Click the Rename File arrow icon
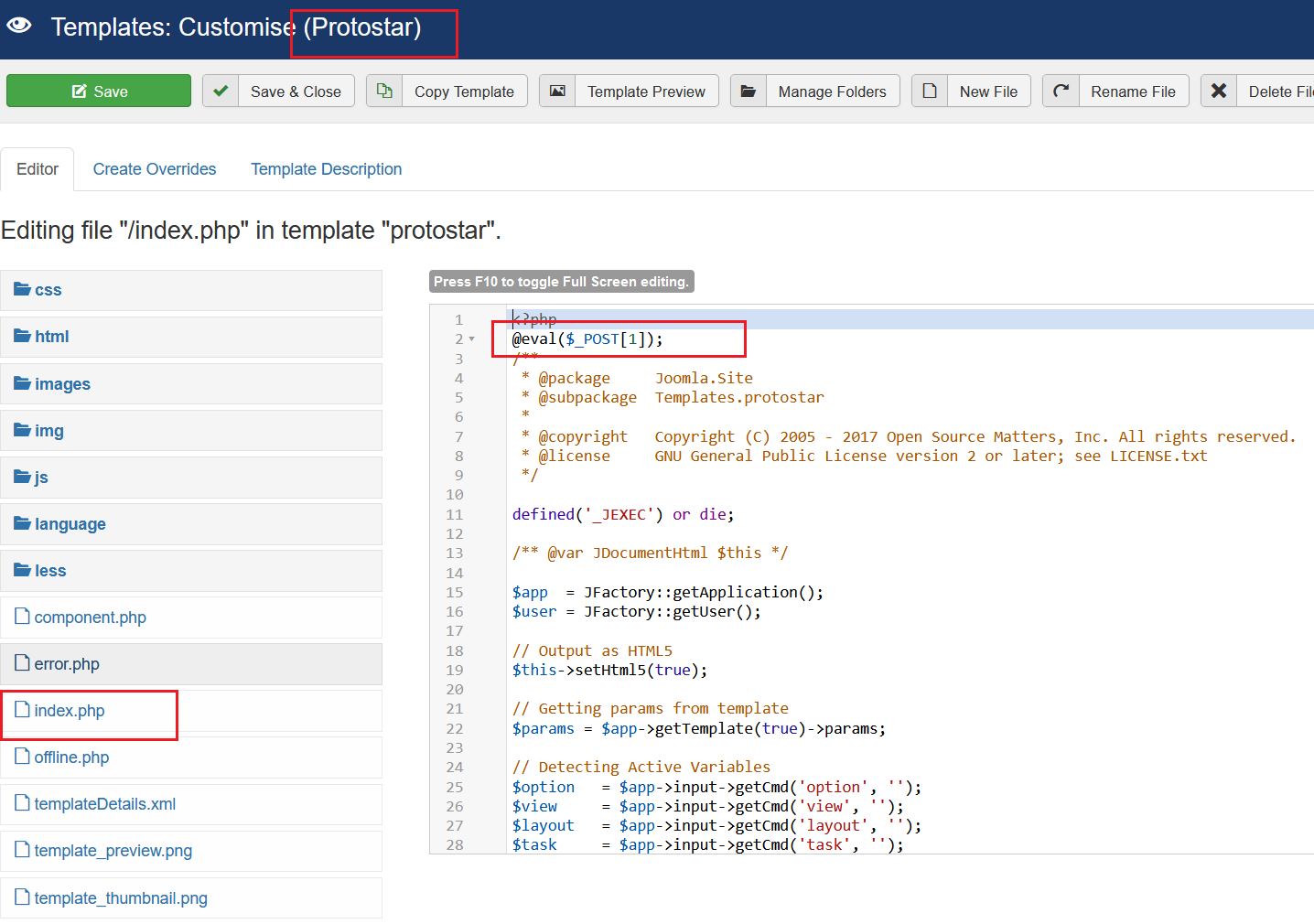1314x924 pixels. pos(1061,91)
